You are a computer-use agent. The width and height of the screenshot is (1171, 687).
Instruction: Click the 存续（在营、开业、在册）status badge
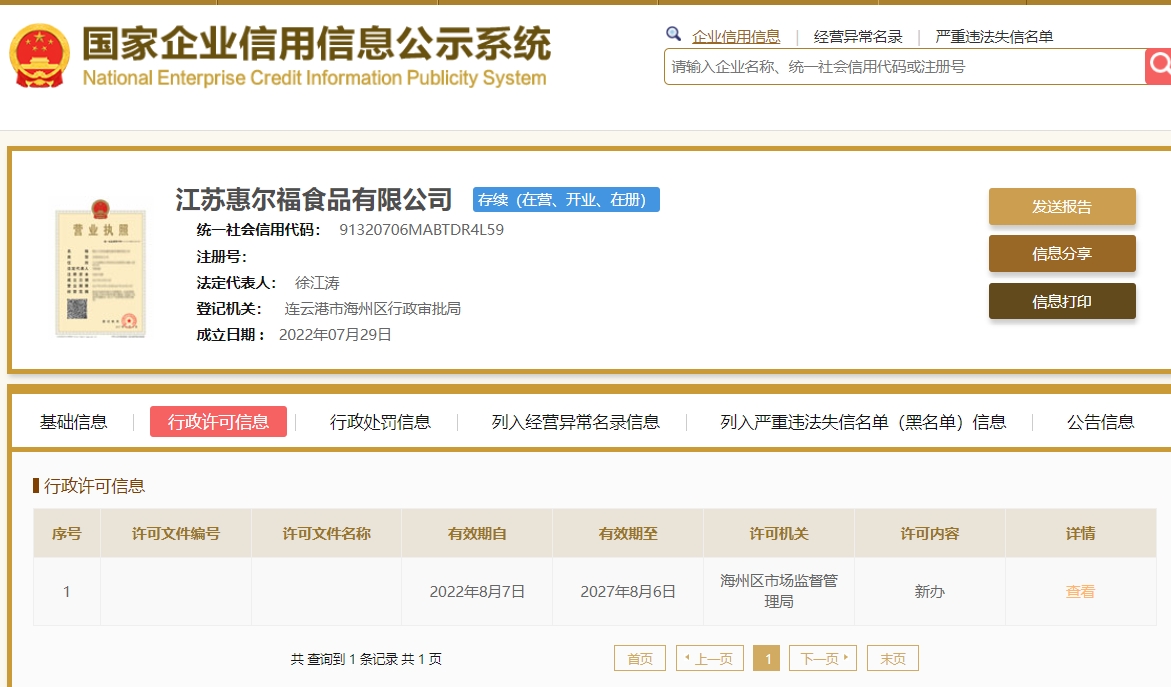(x=566, y=199)
